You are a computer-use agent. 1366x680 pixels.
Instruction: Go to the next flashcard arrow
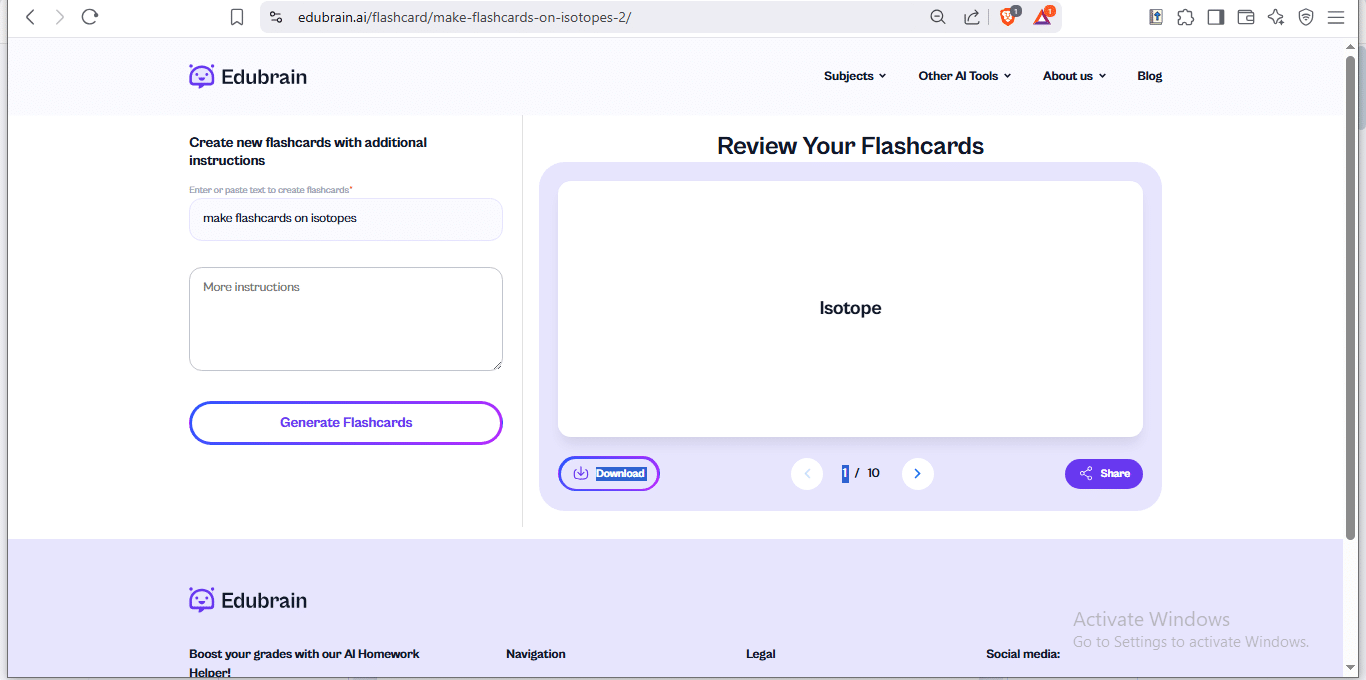(x=917, y=474)
